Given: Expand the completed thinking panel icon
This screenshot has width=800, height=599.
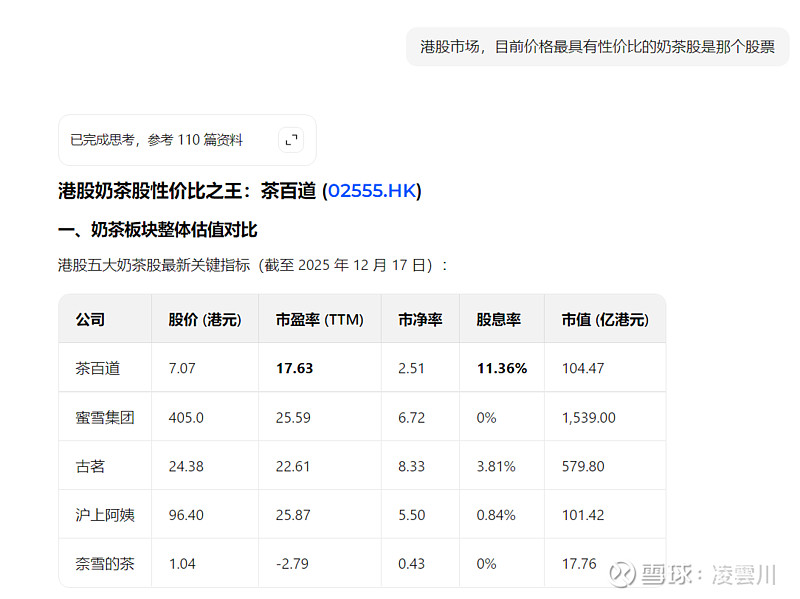Looking at the screenshot, I should tap(291, 140).
